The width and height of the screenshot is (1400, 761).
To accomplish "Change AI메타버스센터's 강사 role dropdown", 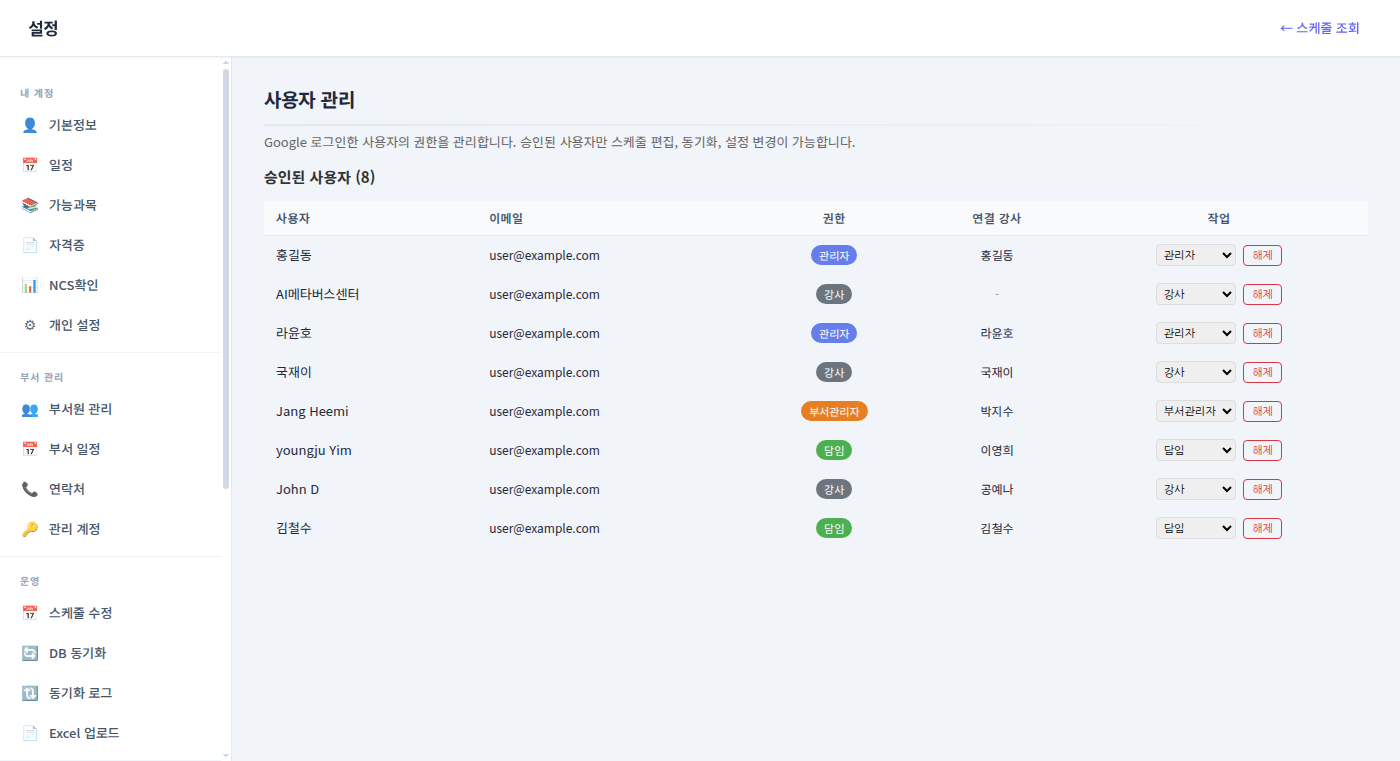I will coord(1195,294).
